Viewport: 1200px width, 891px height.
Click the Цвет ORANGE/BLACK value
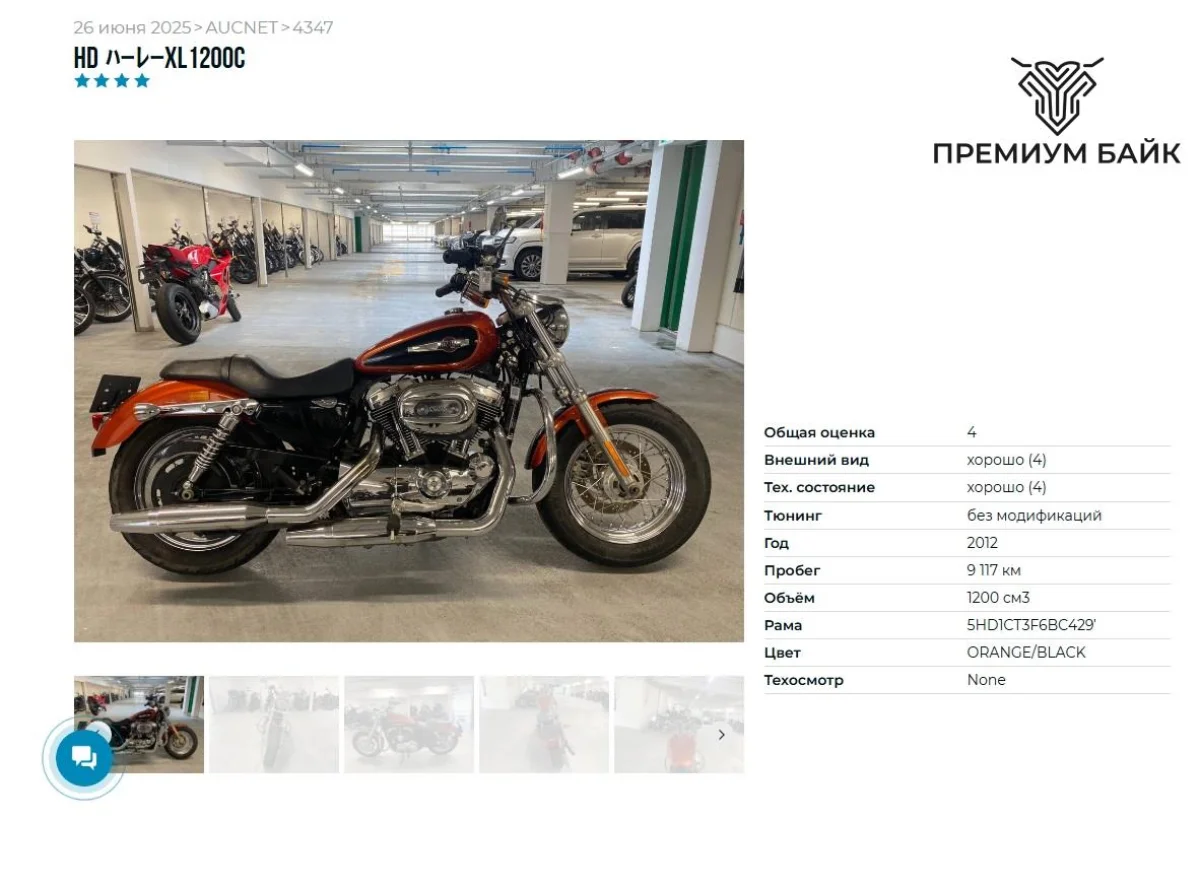pos(1026,652)
